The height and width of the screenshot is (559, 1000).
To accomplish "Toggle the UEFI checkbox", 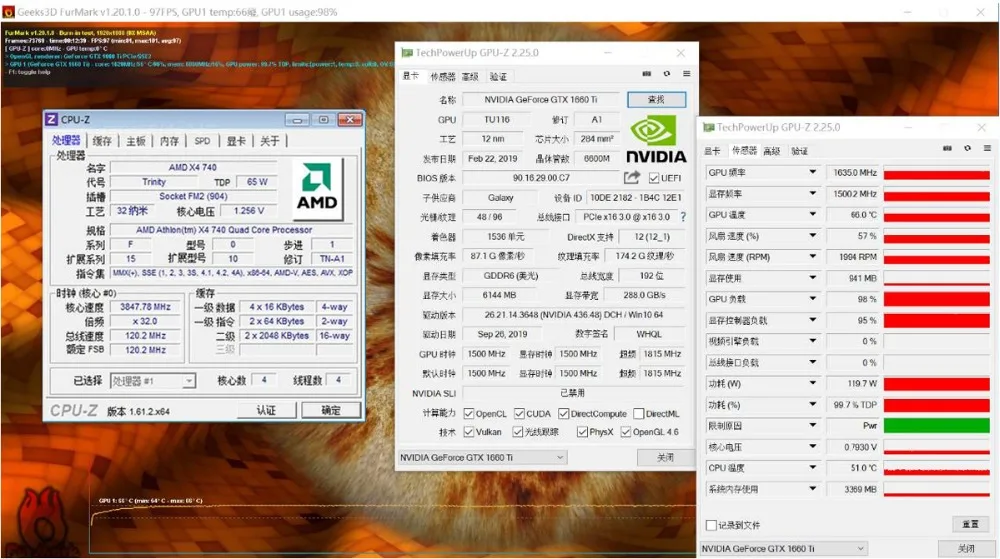I will pos(654,178).
